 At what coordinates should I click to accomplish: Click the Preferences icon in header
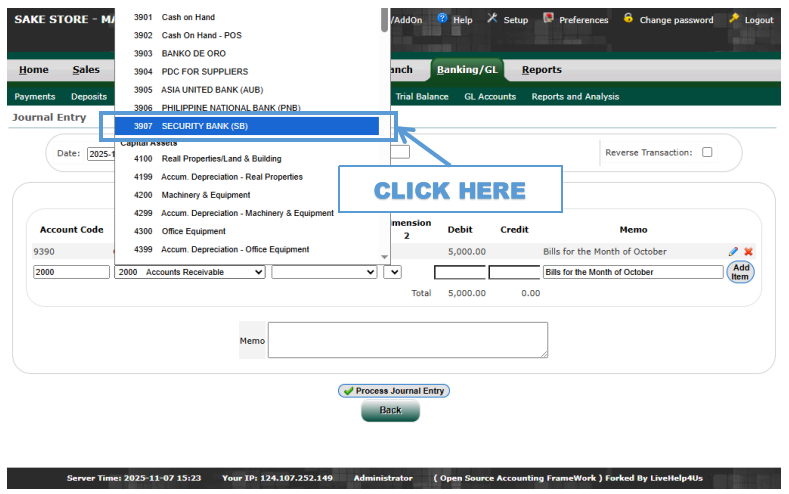tap(549, 19)
